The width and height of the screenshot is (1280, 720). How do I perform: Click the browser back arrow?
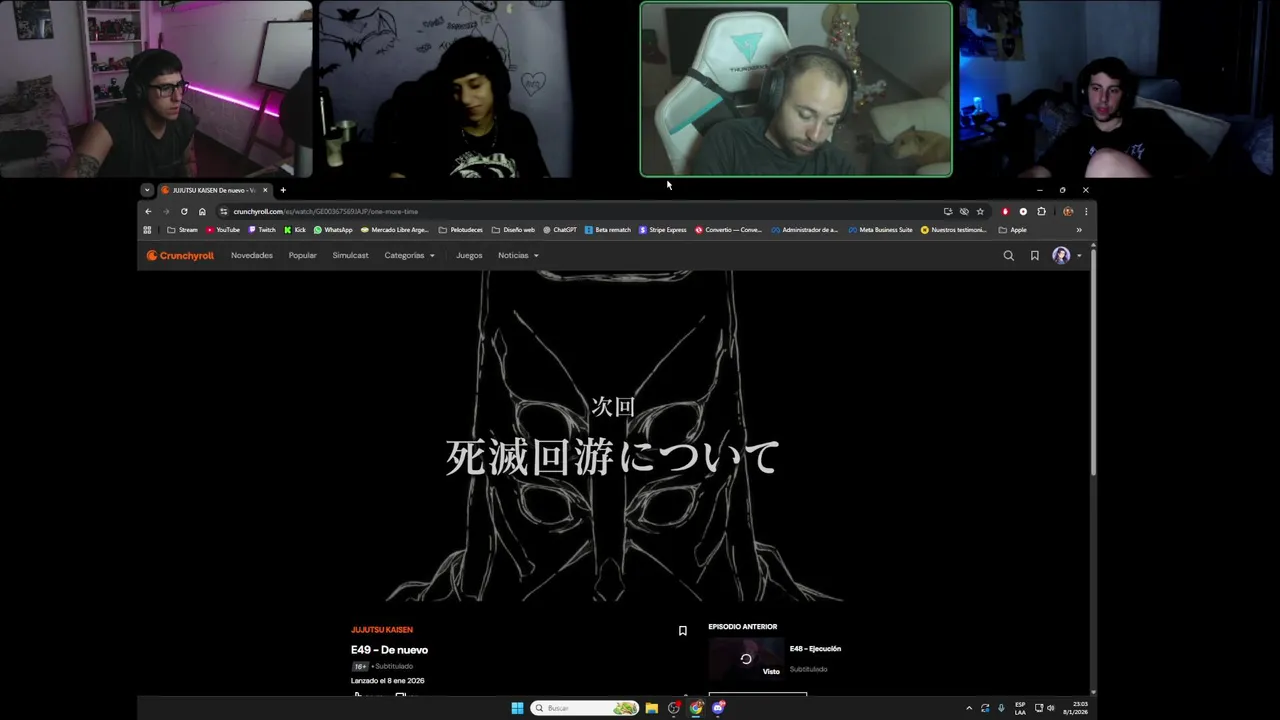click(148, 211)
